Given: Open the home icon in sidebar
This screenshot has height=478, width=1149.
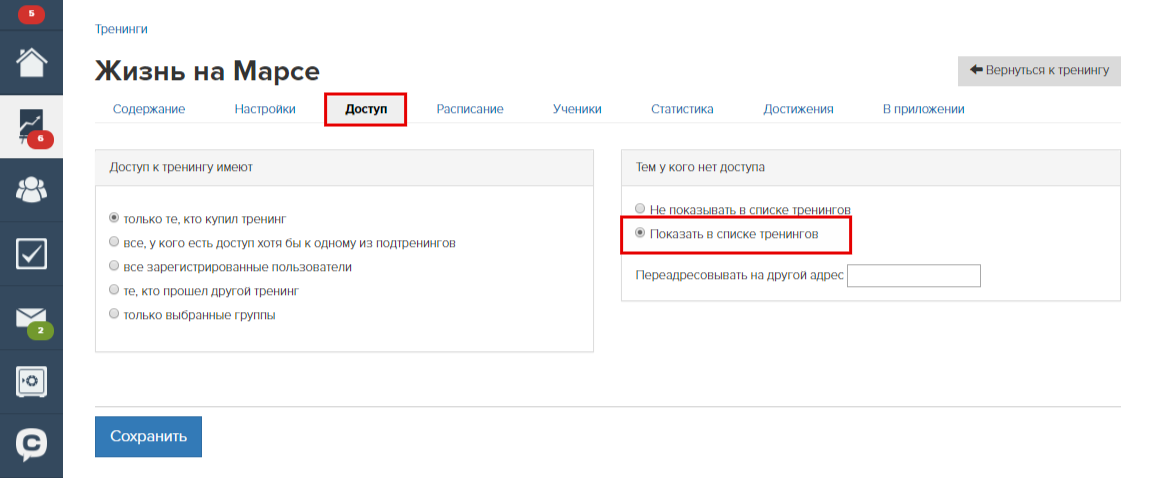Looking at the screenshot, I should [32, 62].
